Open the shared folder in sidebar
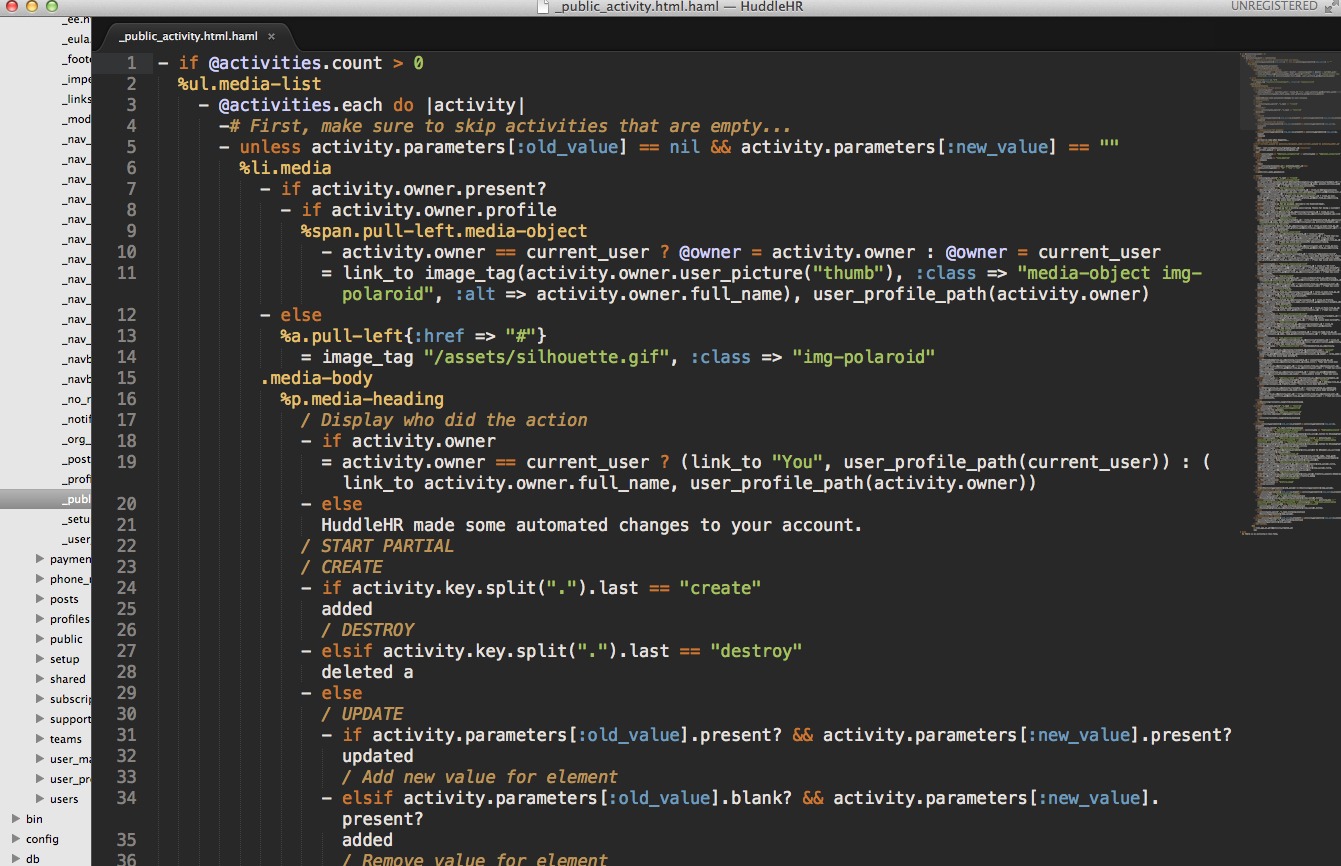Image resolution: width=1341 pixels, height=866 pixels. pyautogui.click(x=67, y=679)
